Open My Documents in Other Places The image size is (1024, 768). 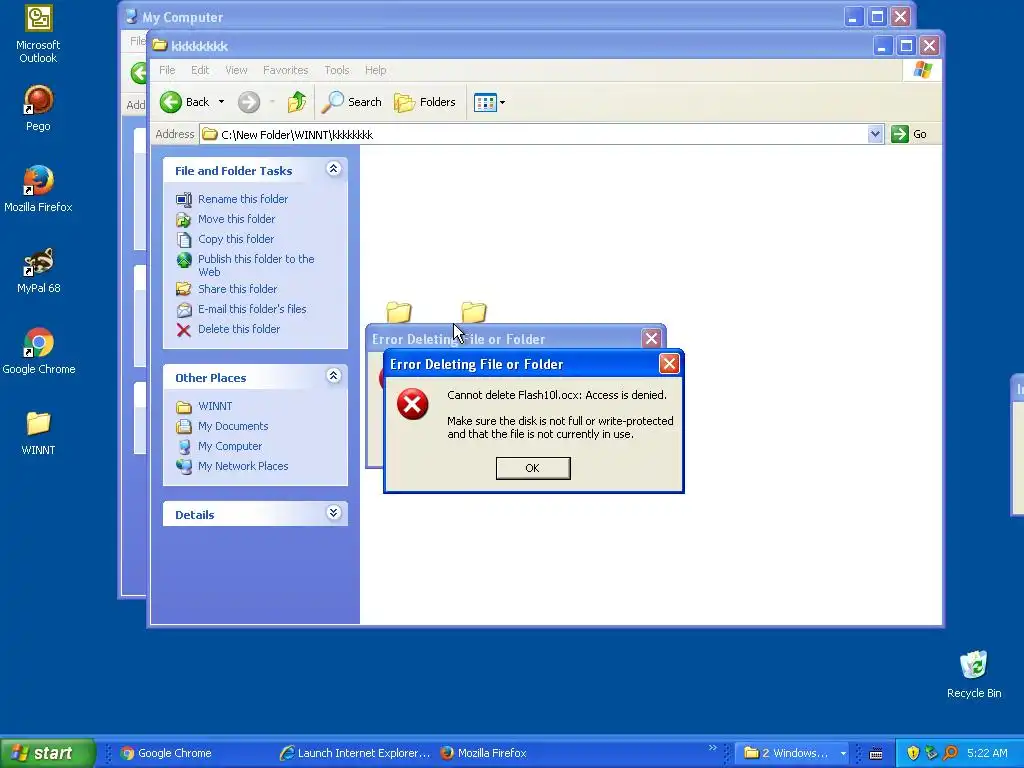pos(233,426)
